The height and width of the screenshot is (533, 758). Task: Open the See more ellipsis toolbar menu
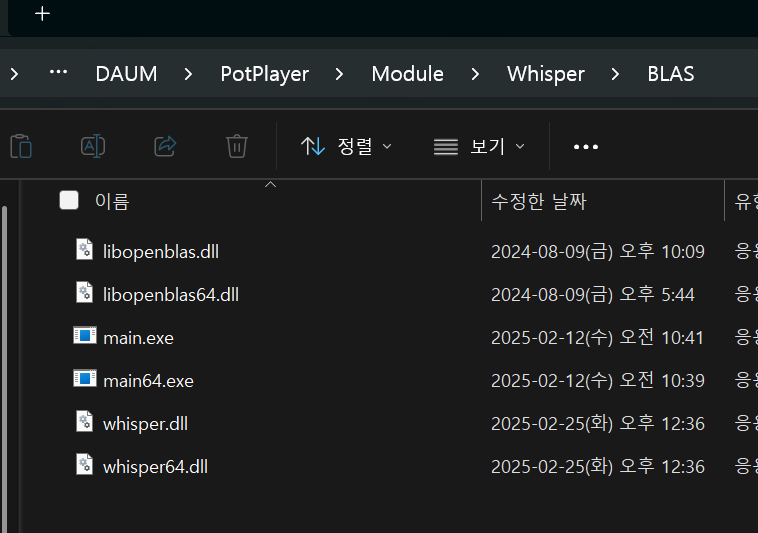tap(586, 147)
